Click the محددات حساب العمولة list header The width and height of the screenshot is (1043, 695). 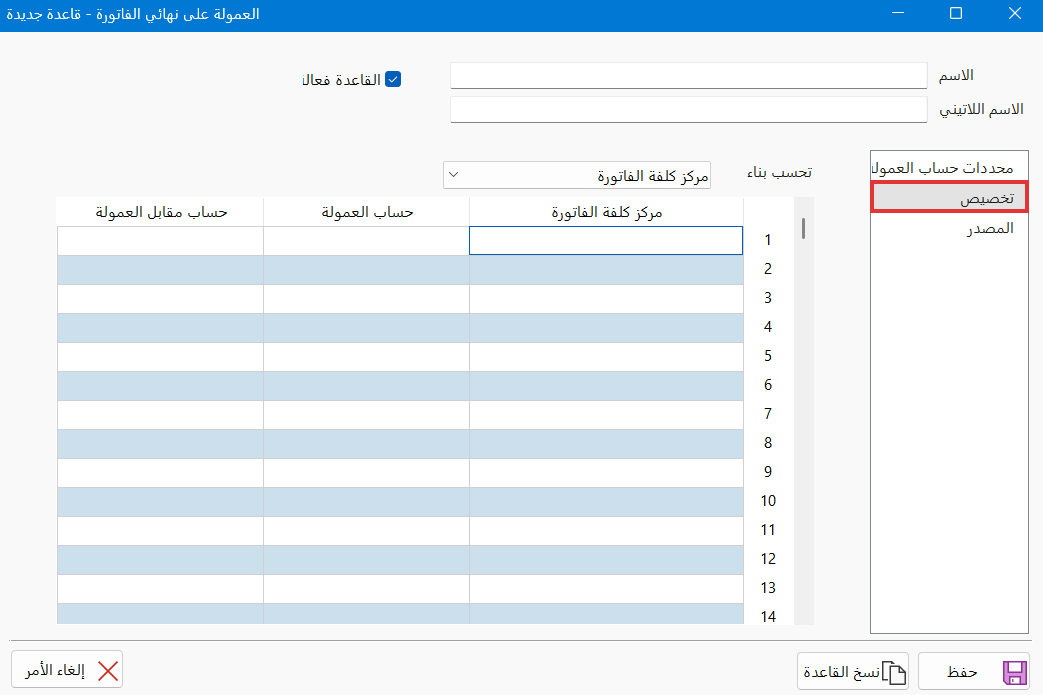click(x=949, y=166)
